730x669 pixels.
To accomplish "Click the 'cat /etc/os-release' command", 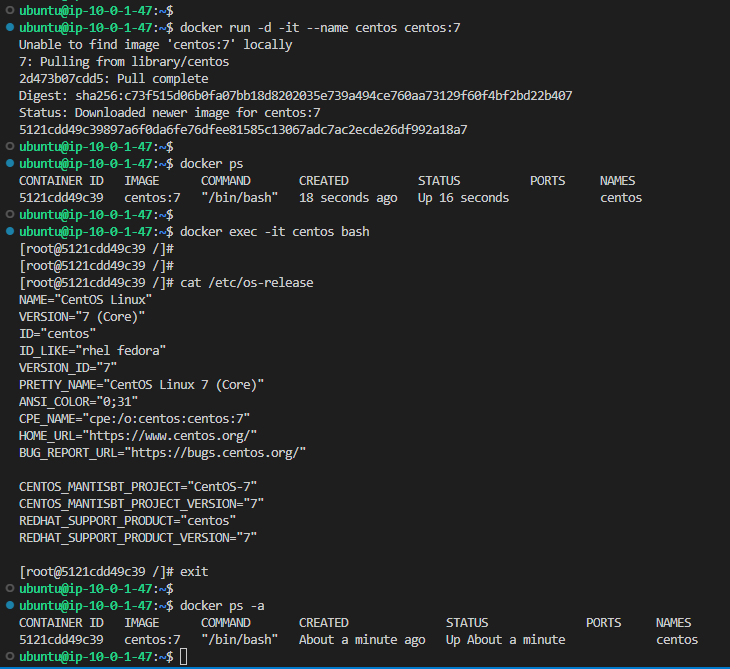I will pyautogui.click(x=247, y=283).
